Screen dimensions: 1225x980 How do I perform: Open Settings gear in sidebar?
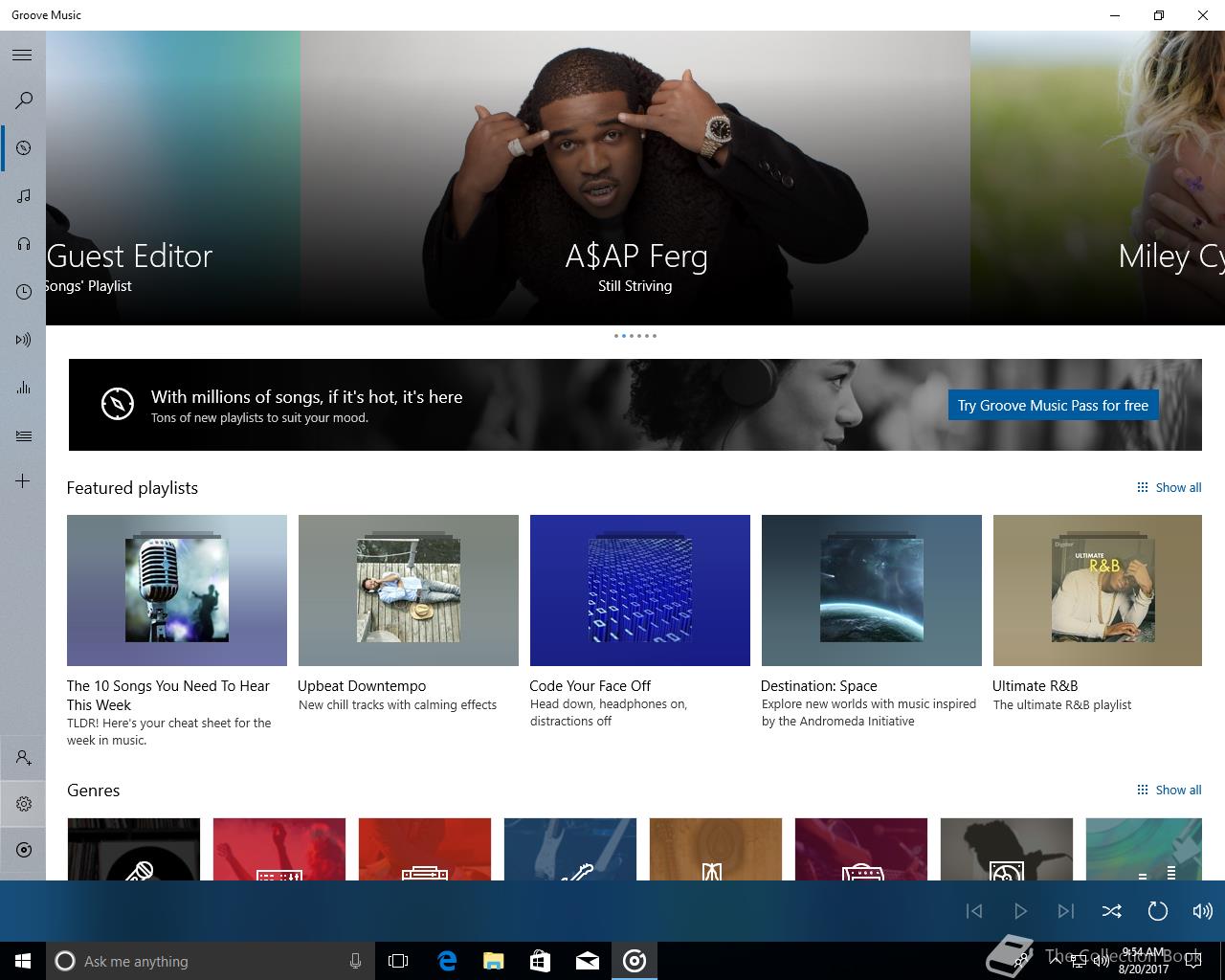(24, 804)
